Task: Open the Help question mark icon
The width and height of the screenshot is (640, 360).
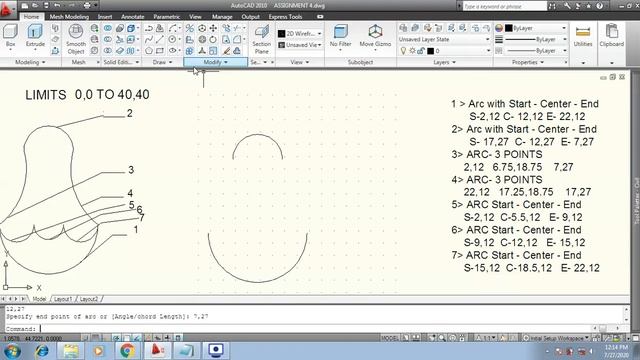Action: (x=599, y=6)
